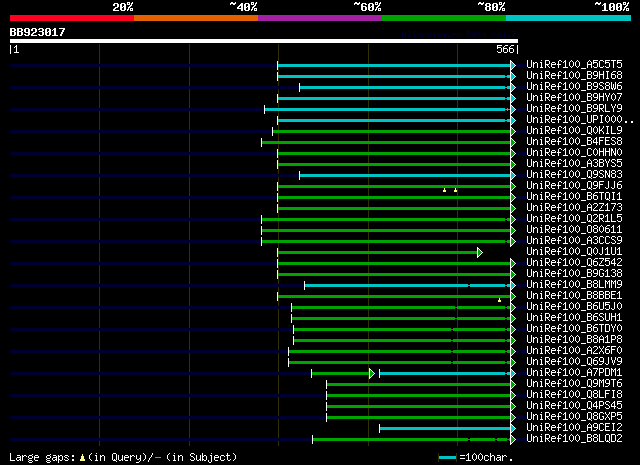This screenshot has height=465, width=640.
Task: Click the cyan ~100% identity legend segment
Action: 569,18
